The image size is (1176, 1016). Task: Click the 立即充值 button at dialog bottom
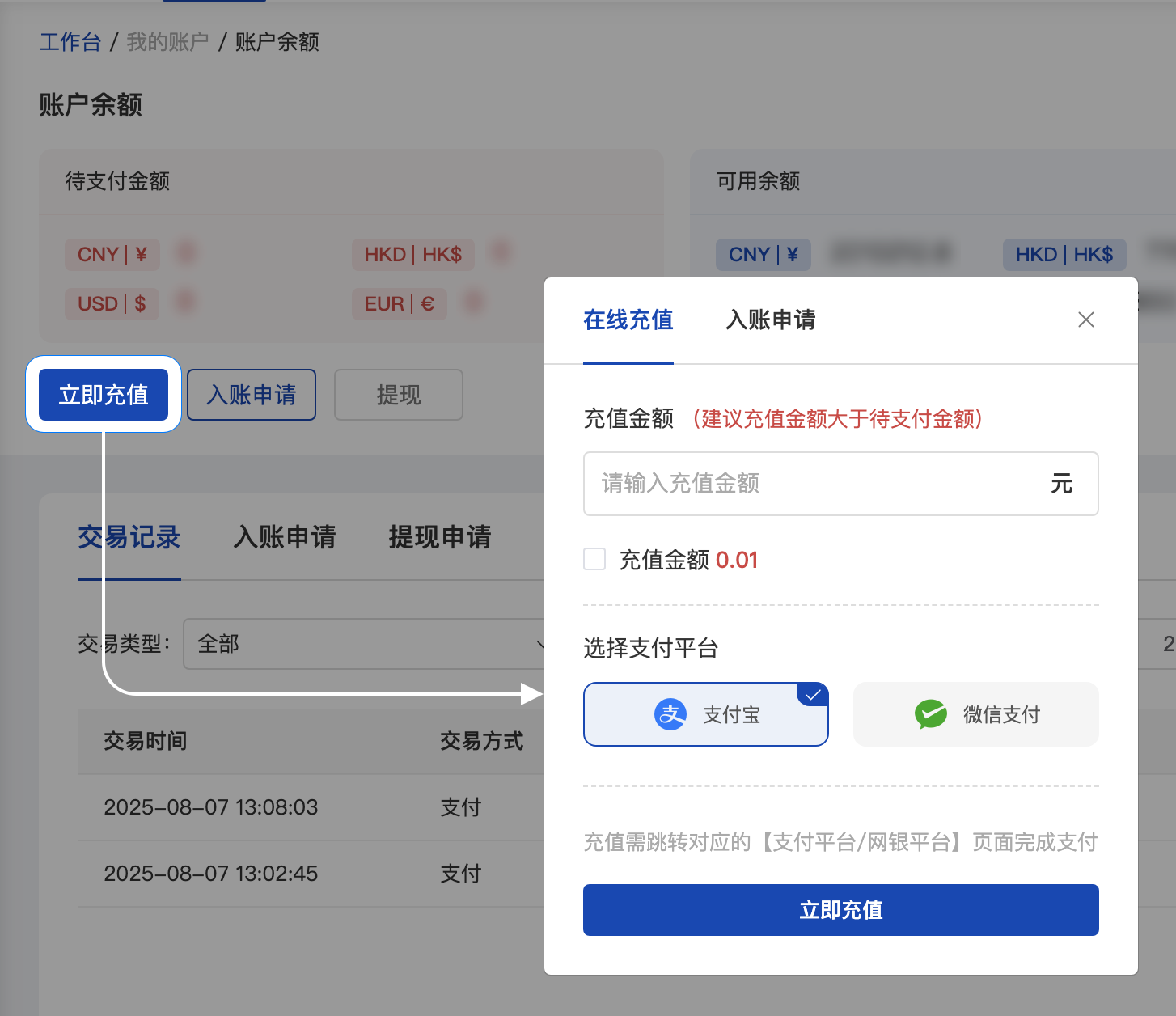pos(840,910)
